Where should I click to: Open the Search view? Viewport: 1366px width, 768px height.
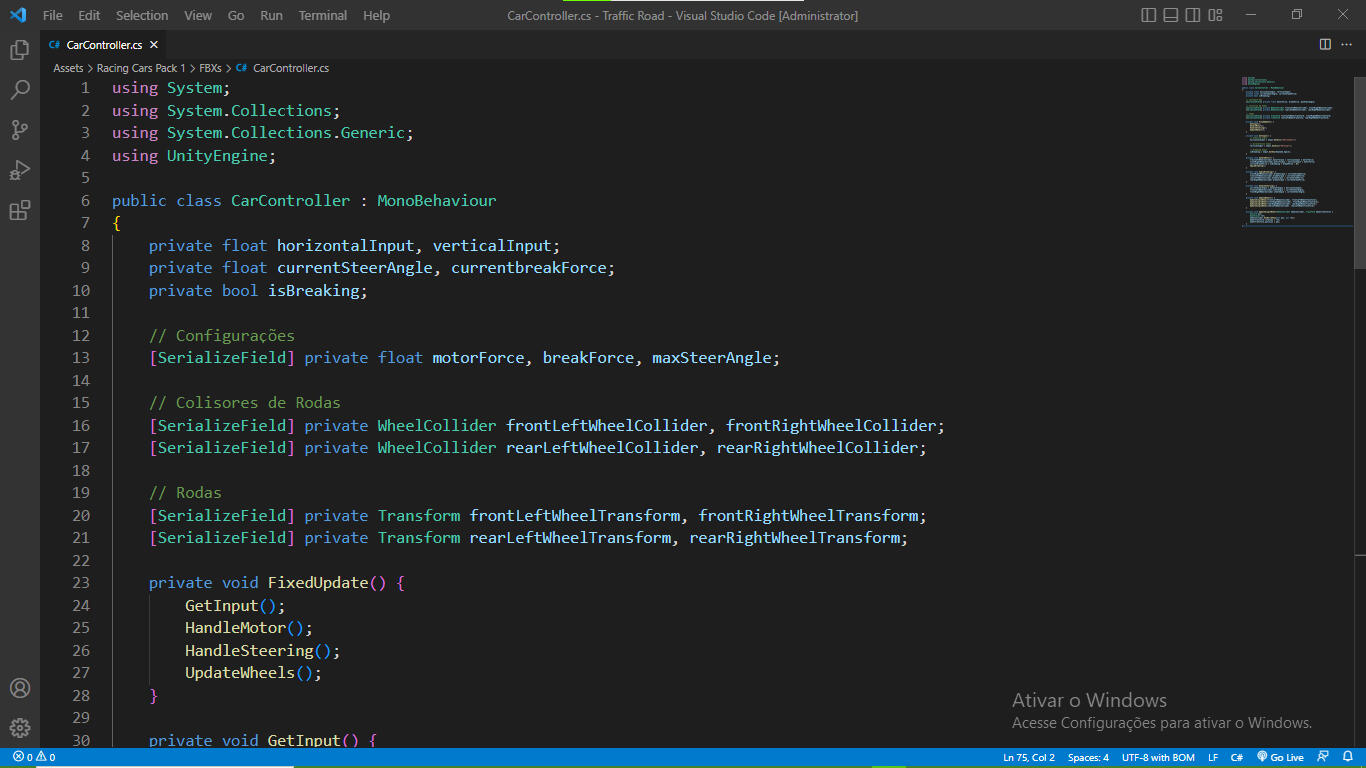click(20, 89)
